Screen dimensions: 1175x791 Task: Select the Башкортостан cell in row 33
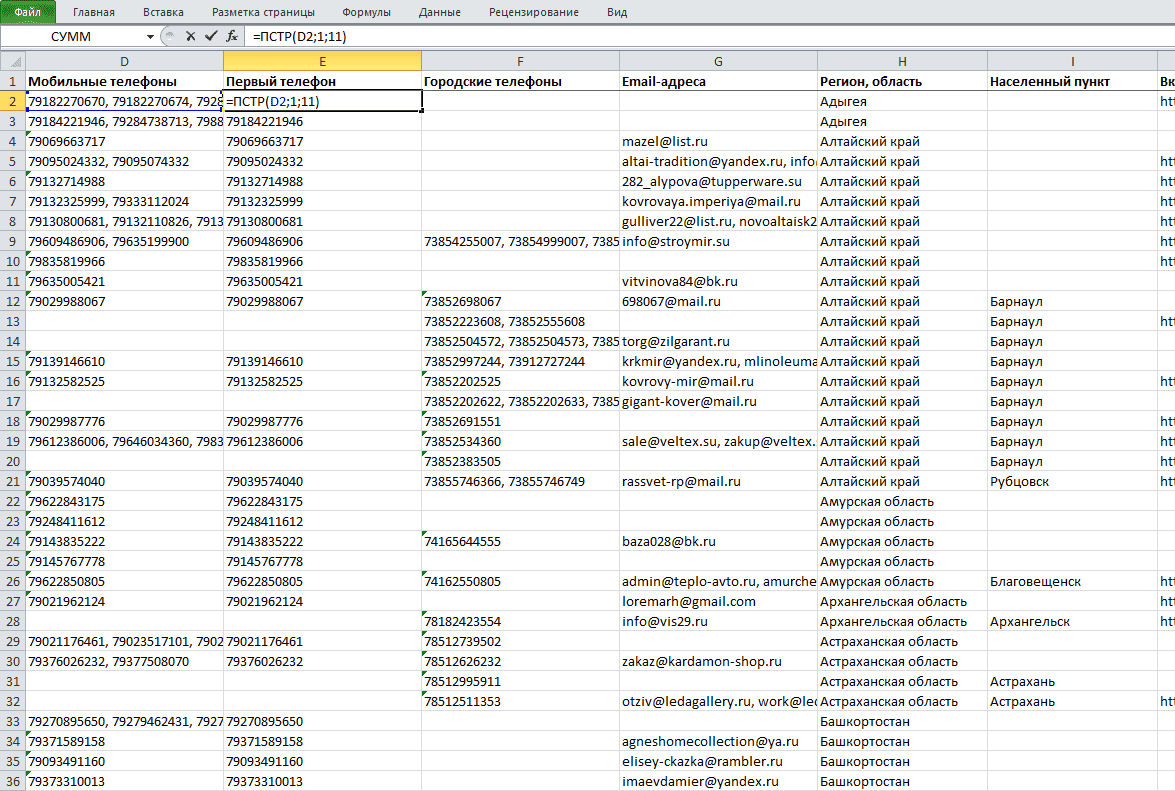(x=902, y=721)
